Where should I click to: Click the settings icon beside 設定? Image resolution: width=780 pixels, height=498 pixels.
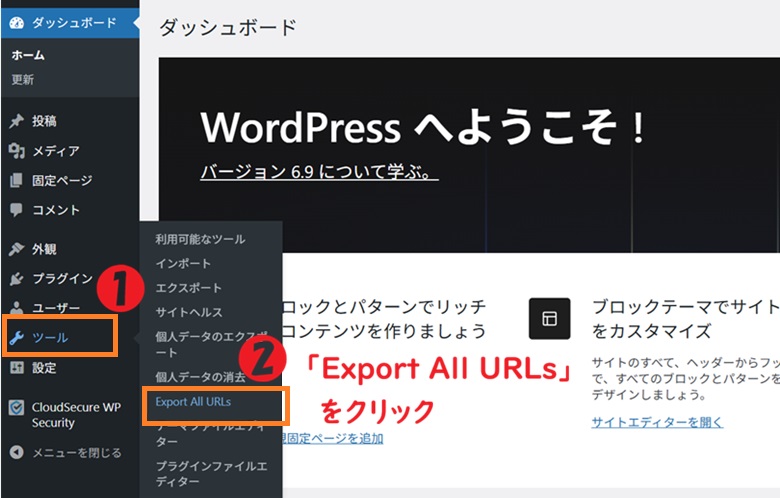pyautogui.click(x=16, y=368)
